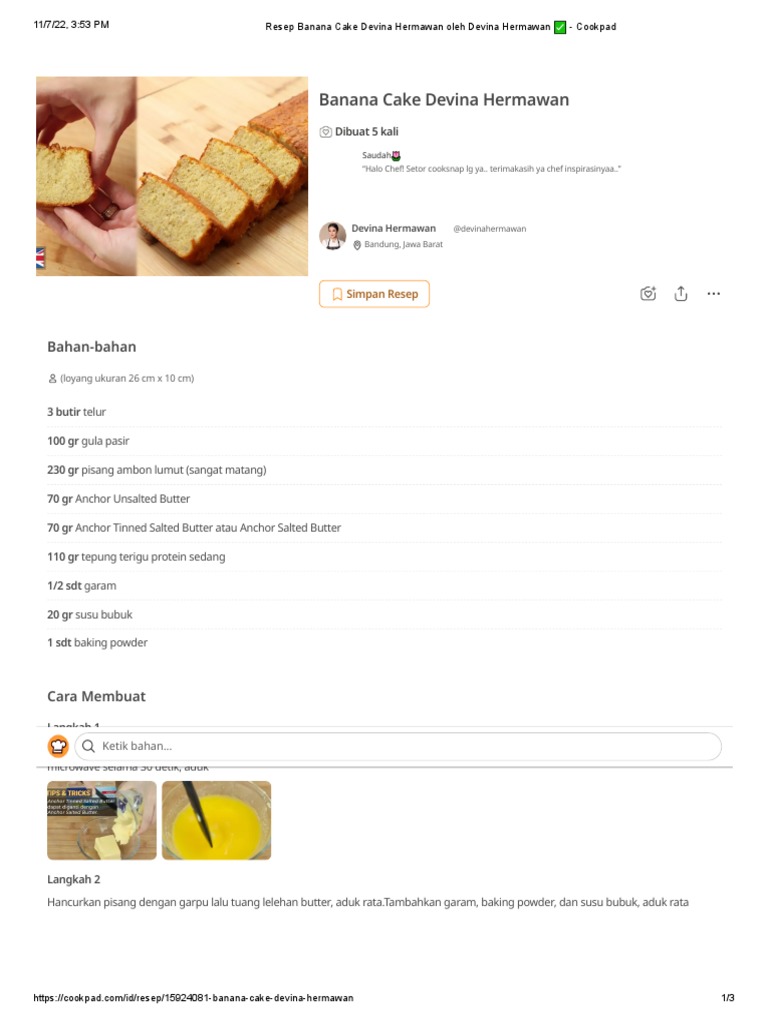The image size is (768, 1024).
Task: Open the three-dot more options menu
Action: [713, 294]
